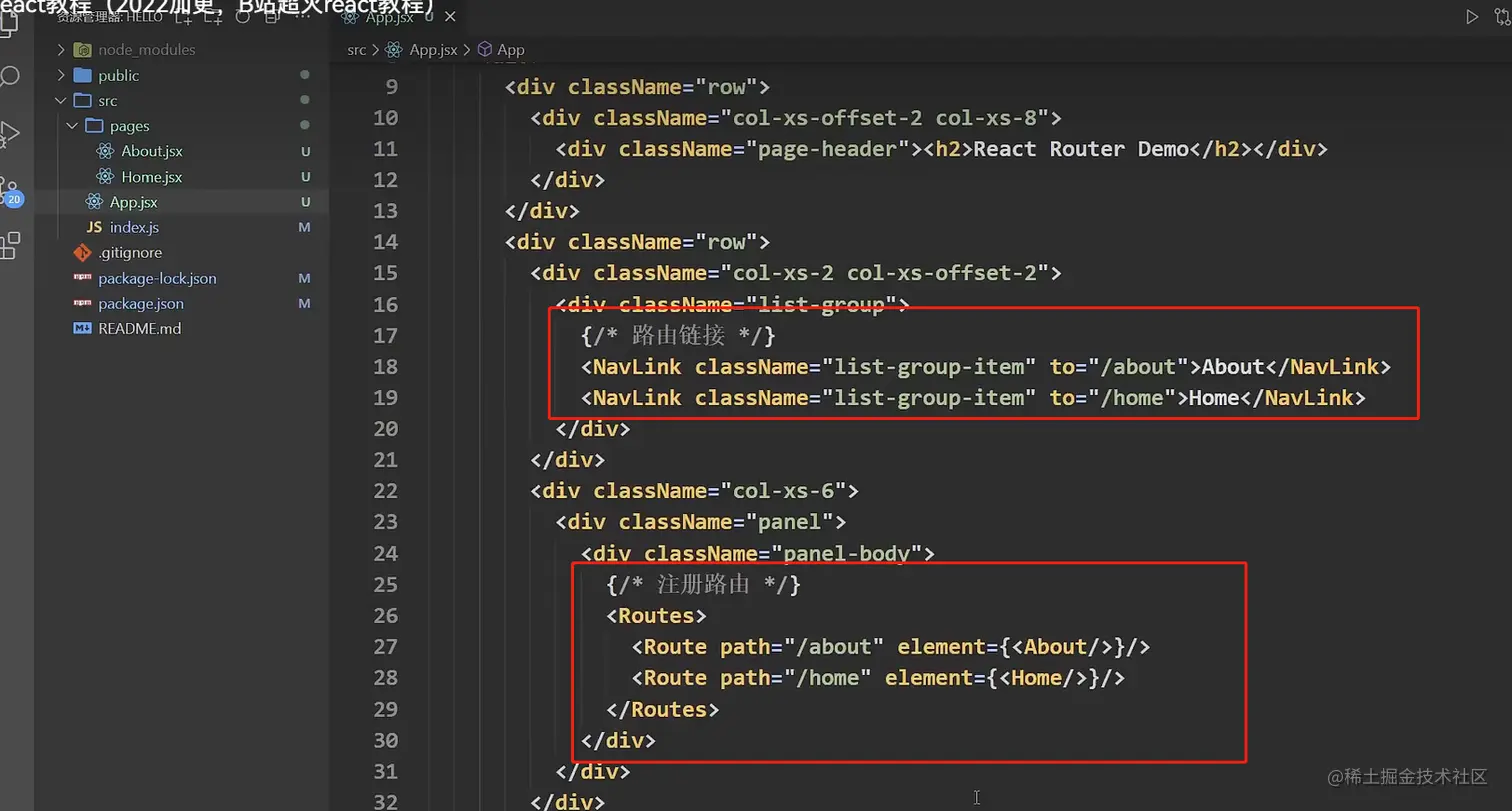Click the Run play icon in editor toolbar
Screen dimensions: 1512x811
point(1472,17)
